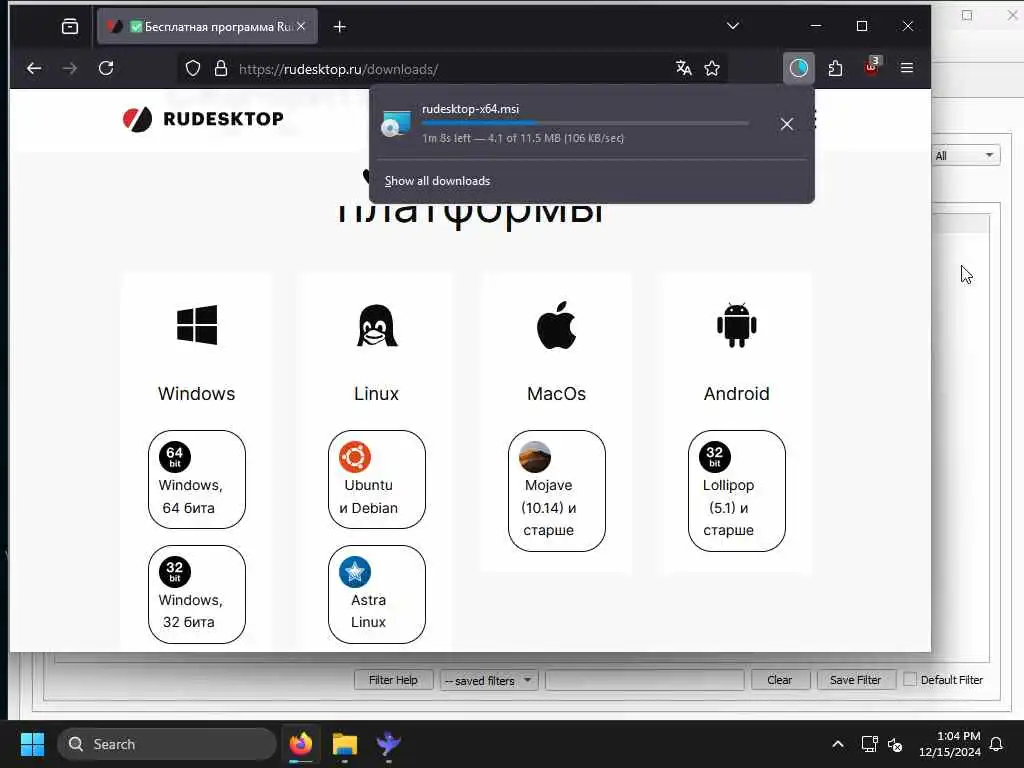Click filter text field in background window
The width and height of the screenshot is (1024, 768).
645,680
